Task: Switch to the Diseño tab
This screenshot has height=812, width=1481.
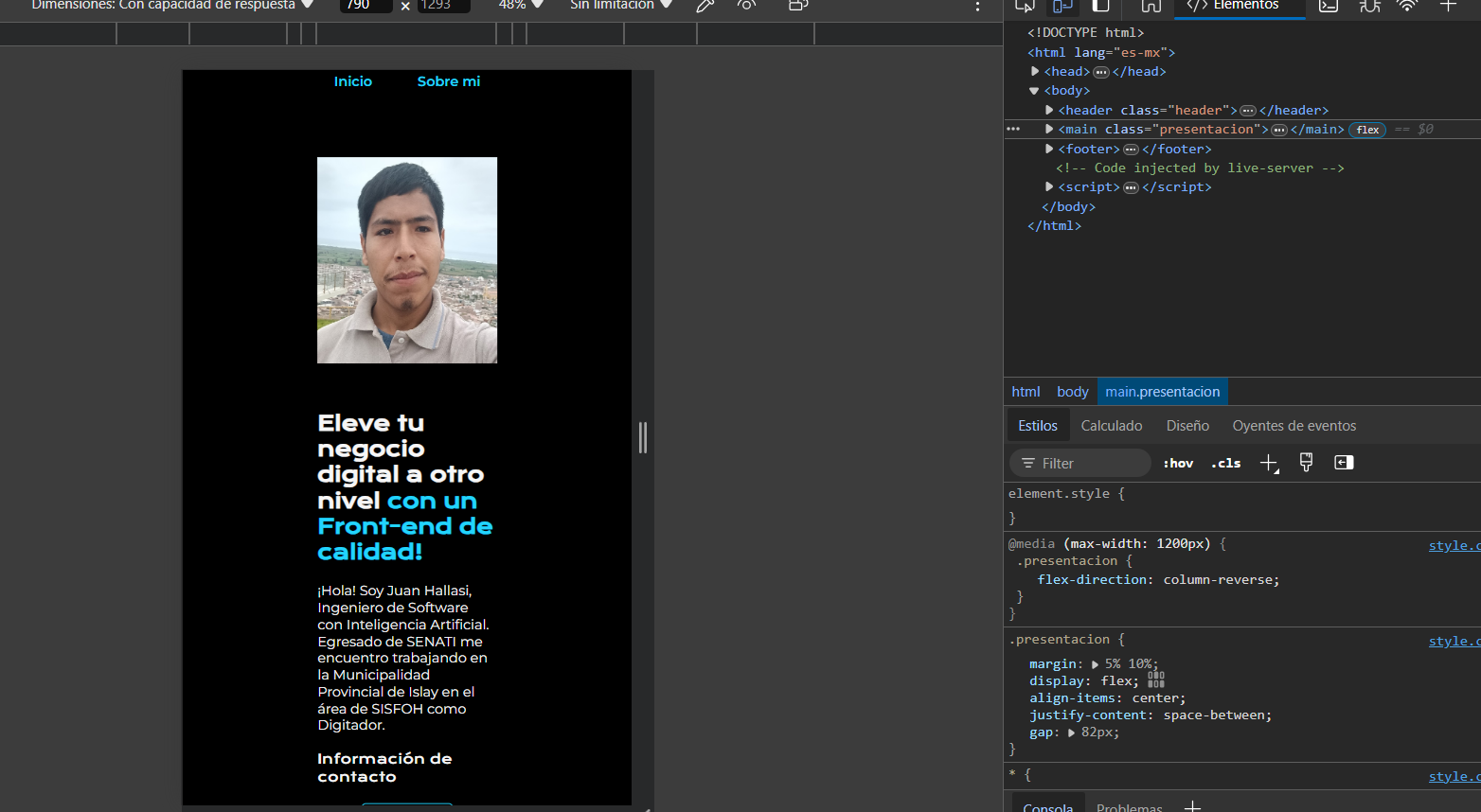Action: coord(1187,426)
